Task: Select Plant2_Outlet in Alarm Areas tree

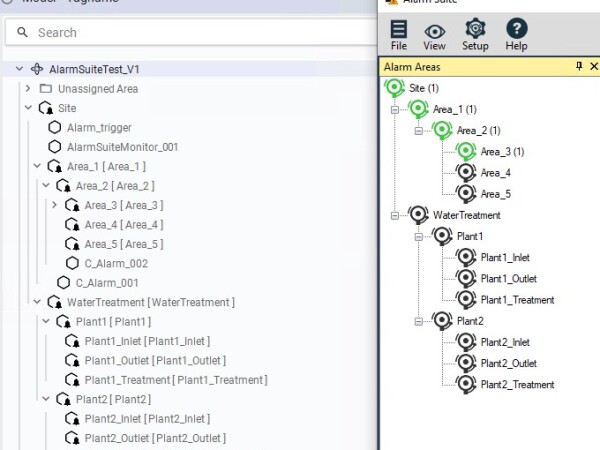Action: (509, 364)
